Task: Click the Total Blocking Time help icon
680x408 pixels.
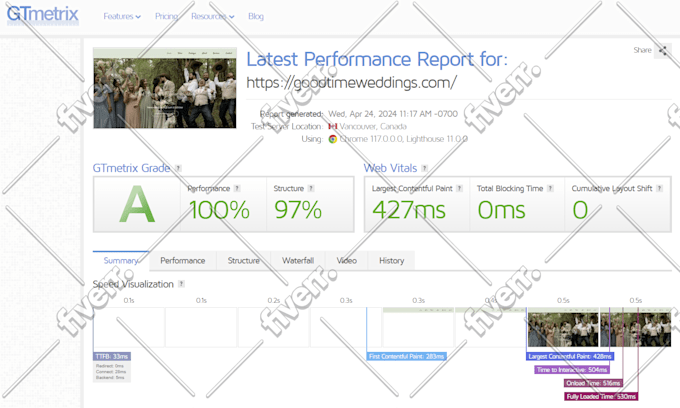Action: pyautogui.click(x=550, y=188)
